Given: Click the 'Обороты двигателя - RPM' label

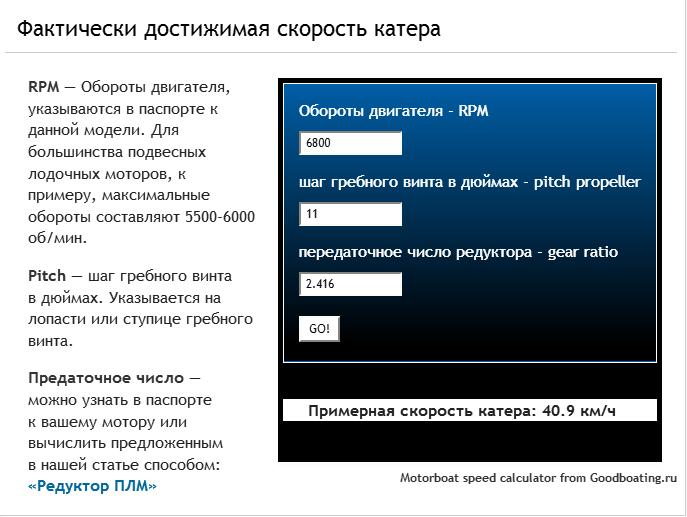Looking at the screenshot, I should click(393, 111).
